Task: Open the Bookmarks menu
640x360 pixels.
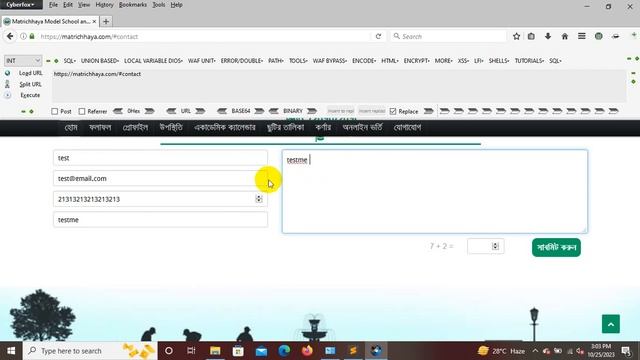Action: pos(133,5)
